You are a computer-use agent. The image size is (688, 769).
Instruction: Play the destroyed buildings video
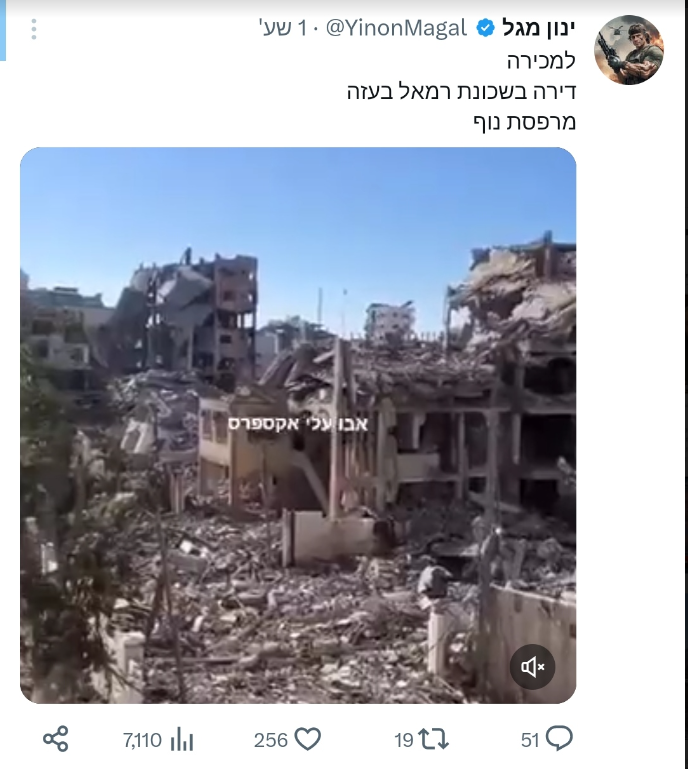click(x=298, y=425)
